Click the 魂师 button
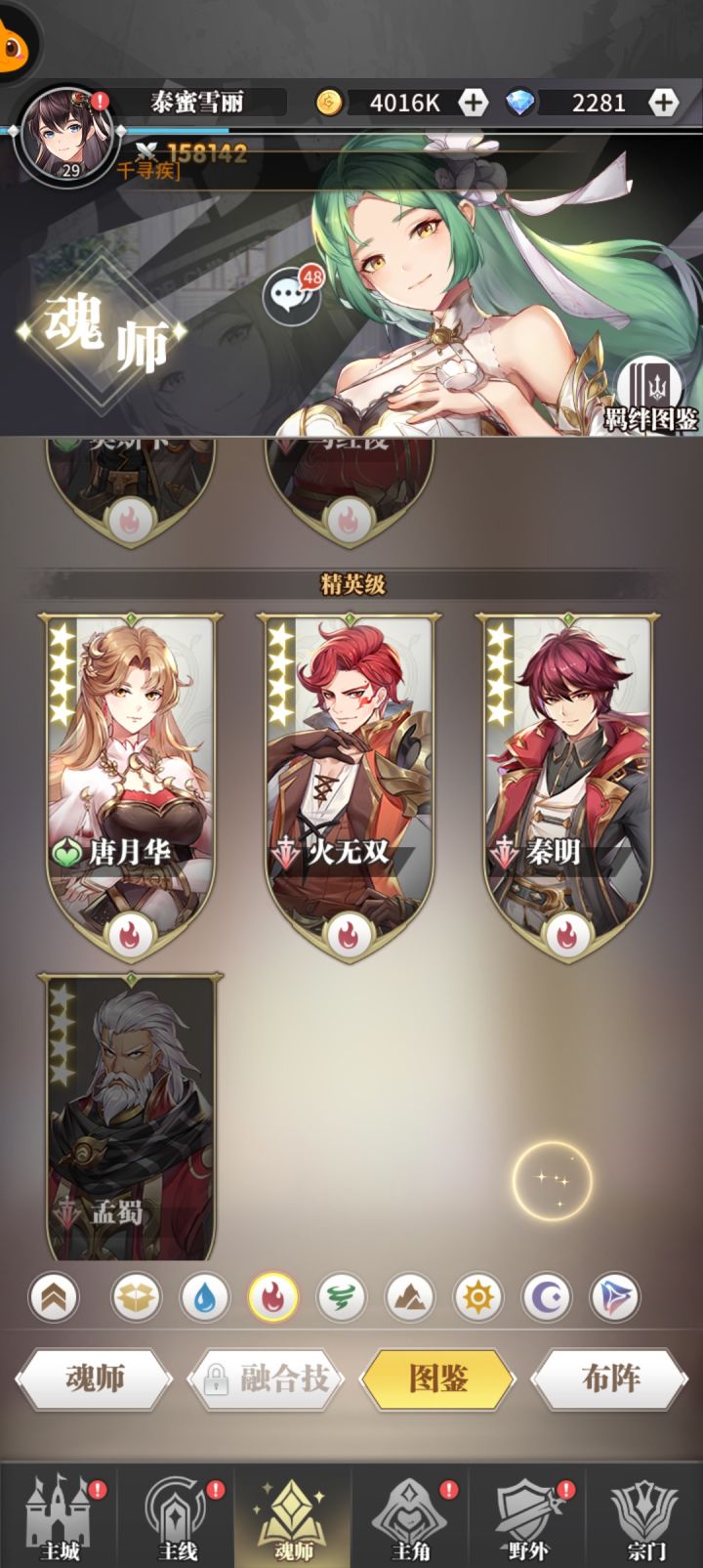 click(x=94, y=1378)
